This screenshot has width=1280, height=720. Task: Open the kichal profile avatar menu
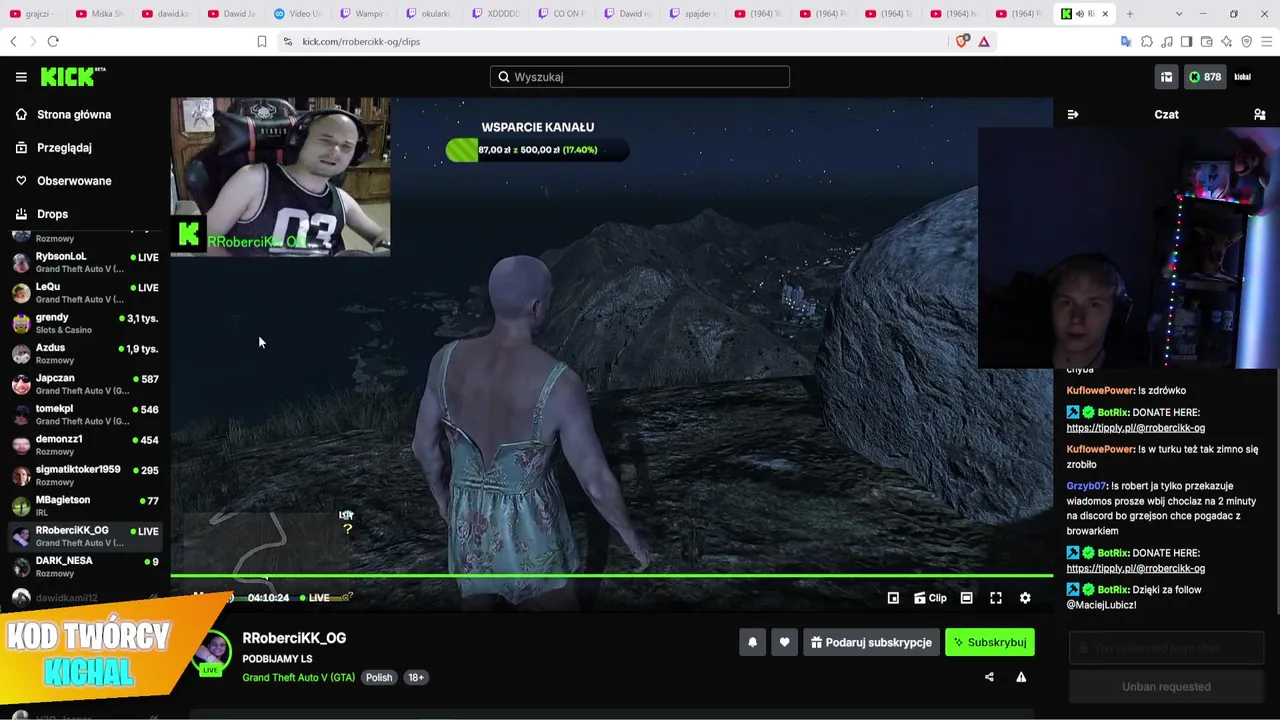tap(1243, 77)
